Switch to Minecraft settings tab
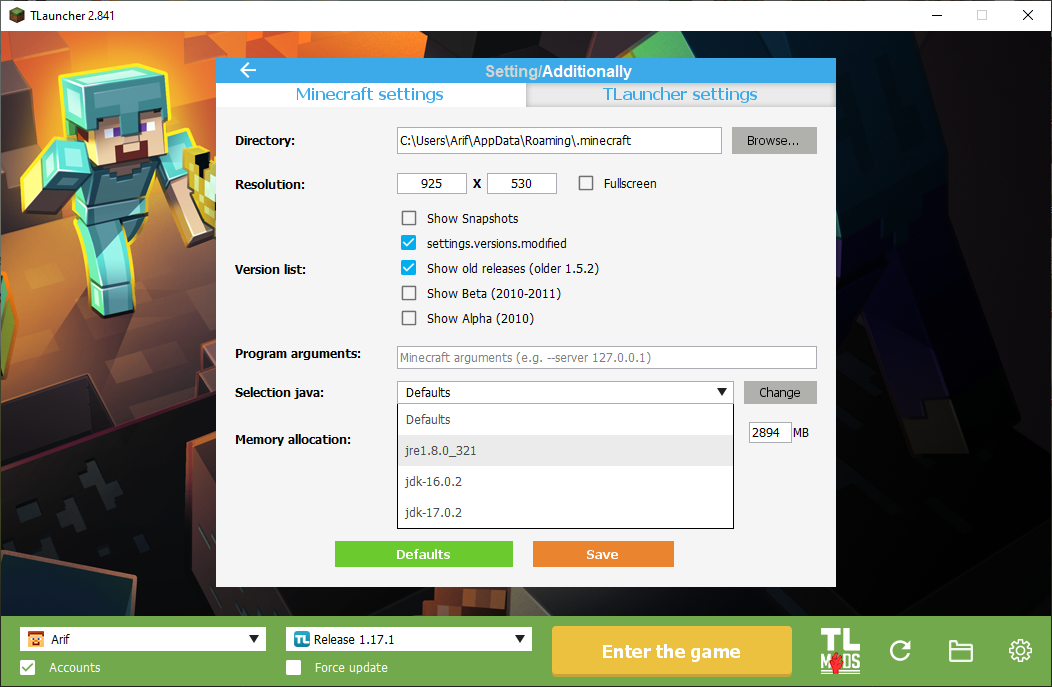 pyautogui.click(x=370, y=94)
